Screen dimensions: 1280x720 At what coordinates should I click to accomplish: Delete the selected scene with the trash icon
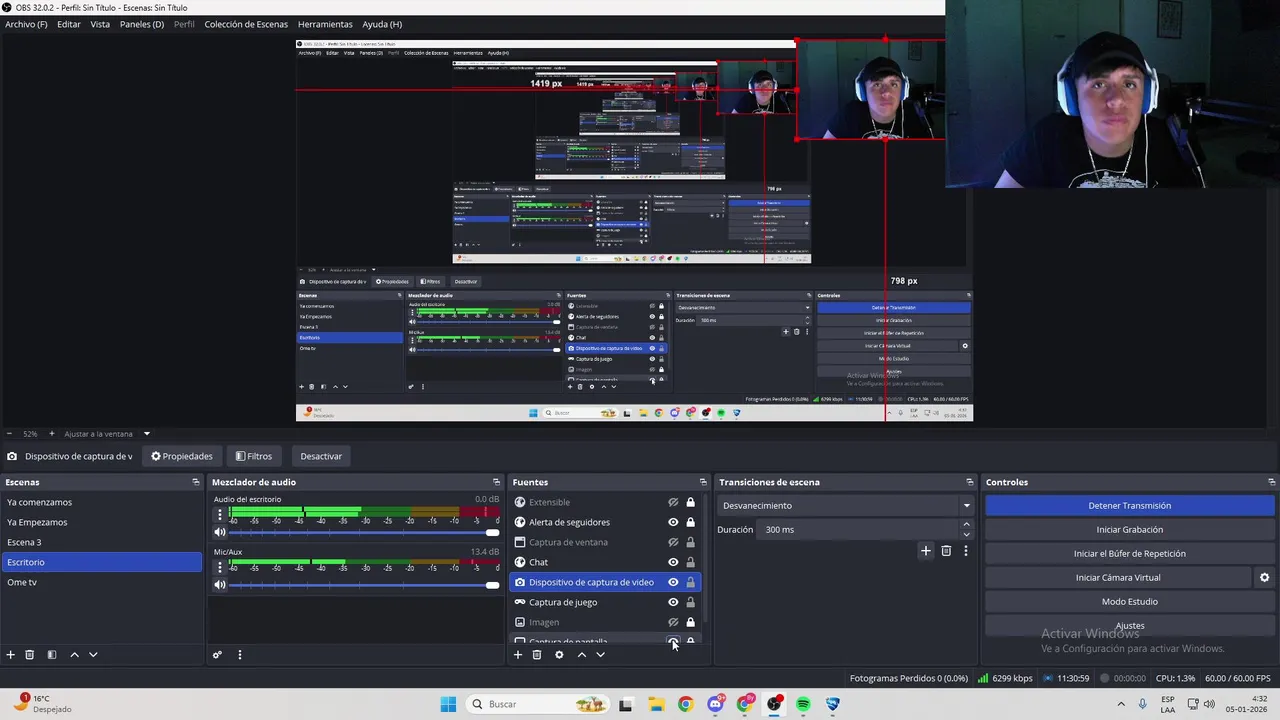30,655
